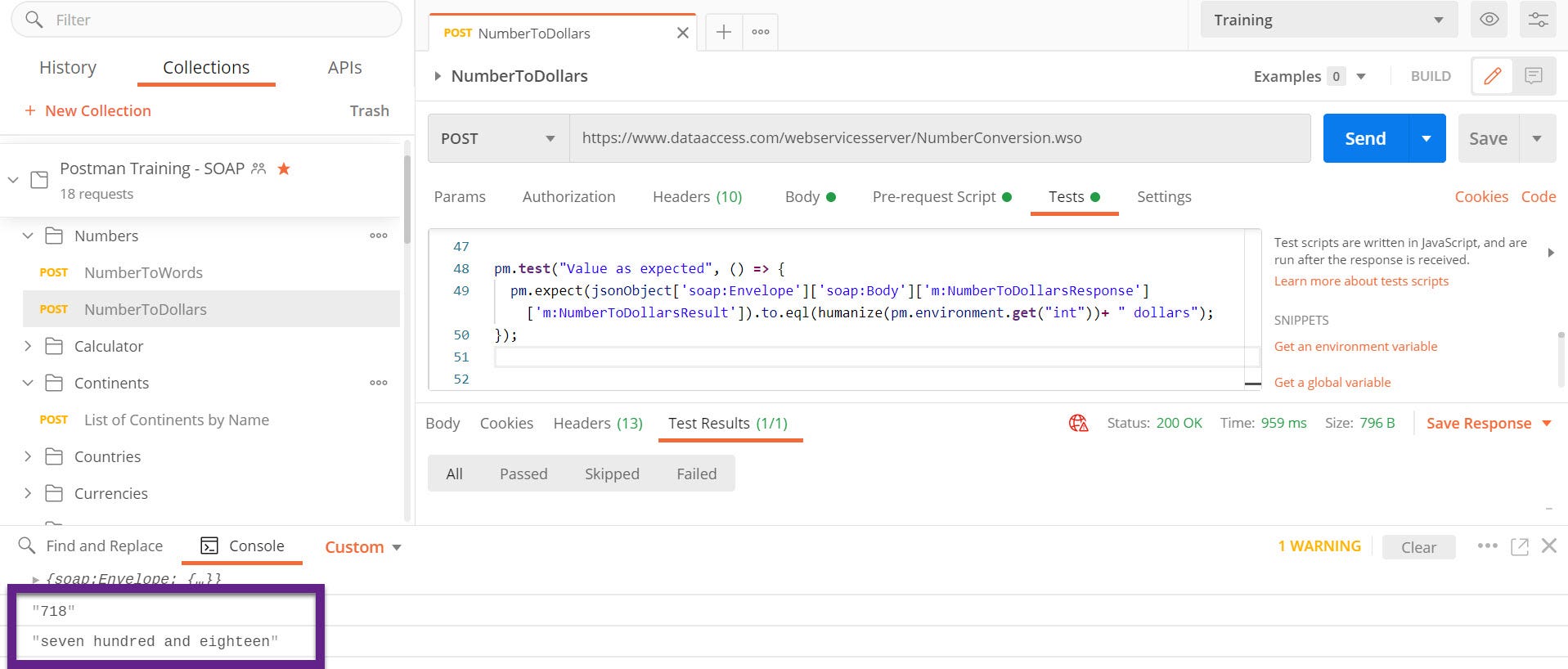The image size is (1568, 669).
Task: Clear the console output
Action: point(1418,547)
